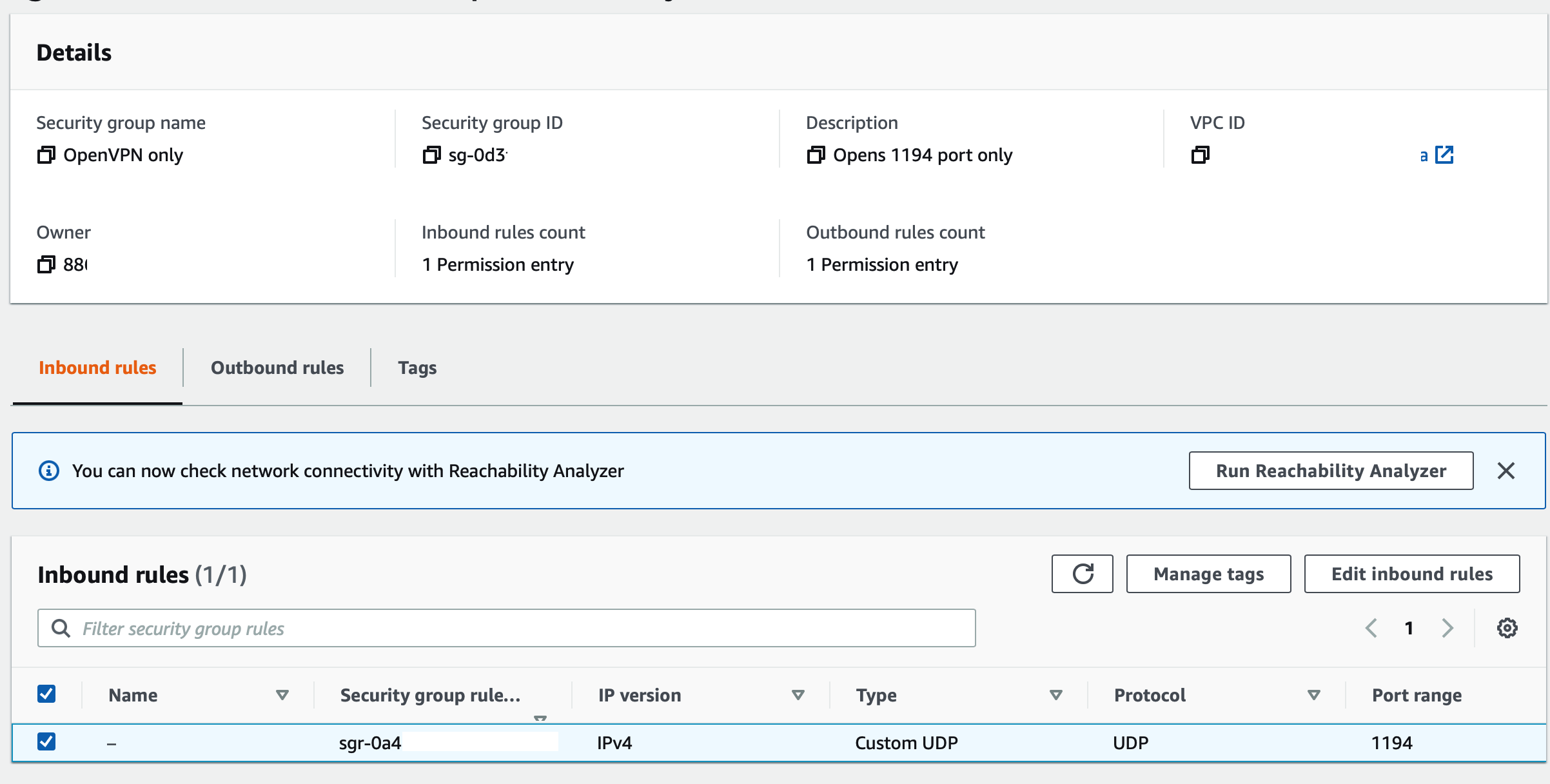Uncheck the sgr-0a4 rule row checkbox

tap(46, 741)
